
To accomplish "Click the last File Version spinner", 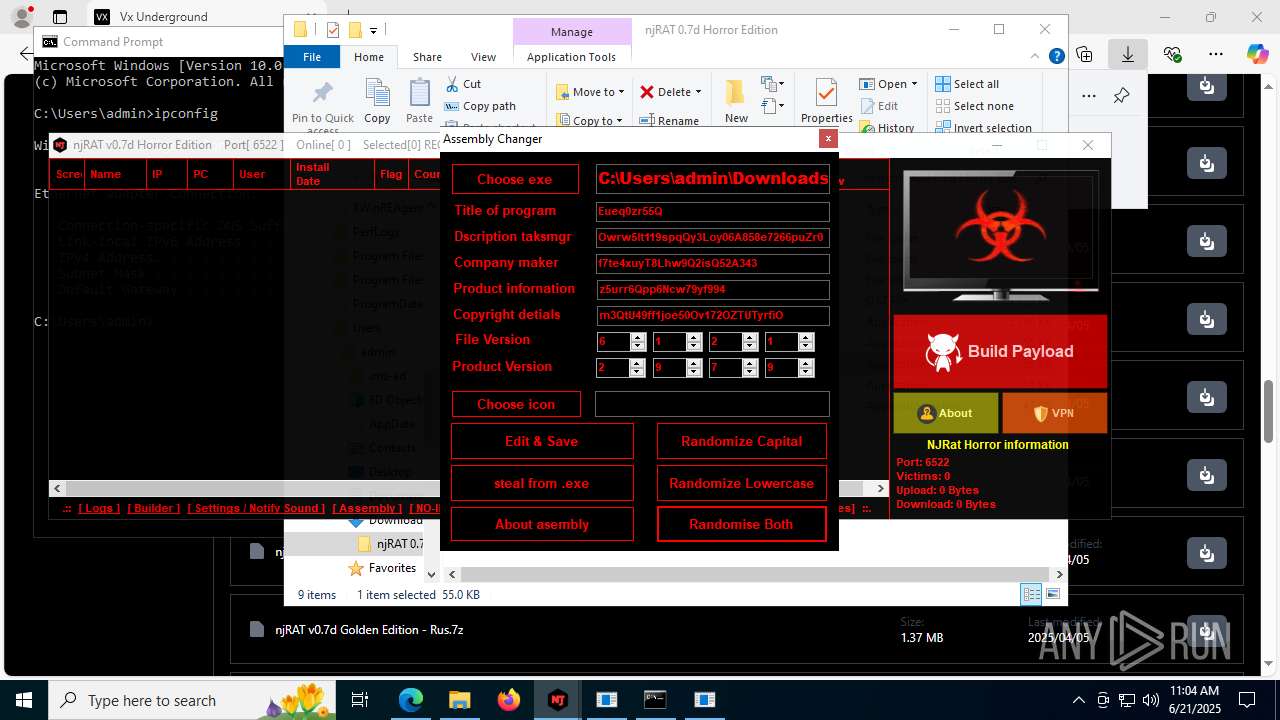I will click(789, 342).
